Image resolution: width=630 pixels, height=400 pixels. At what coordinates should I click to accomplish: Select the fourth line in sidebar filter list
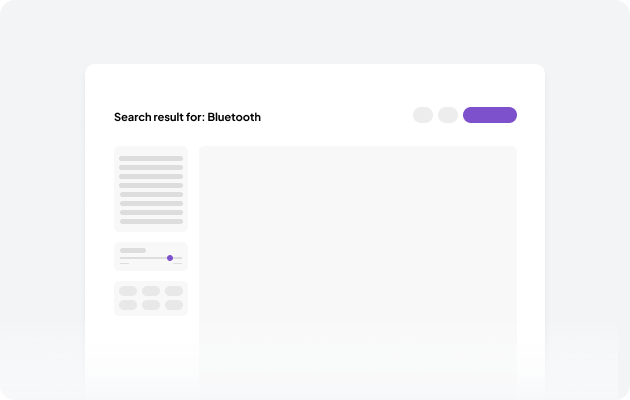151,185
